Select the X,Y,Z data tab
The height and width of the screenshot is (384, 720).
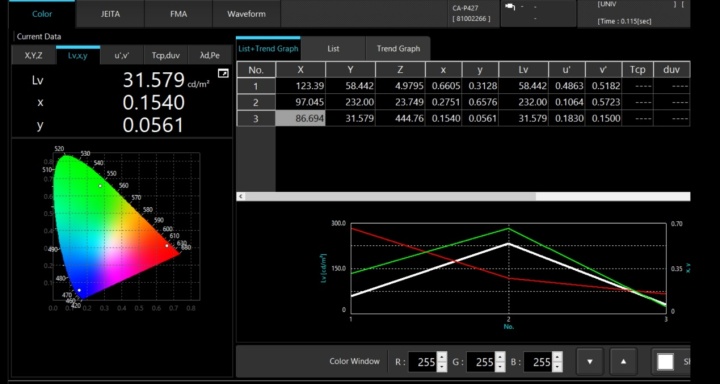tap(34, 56)
